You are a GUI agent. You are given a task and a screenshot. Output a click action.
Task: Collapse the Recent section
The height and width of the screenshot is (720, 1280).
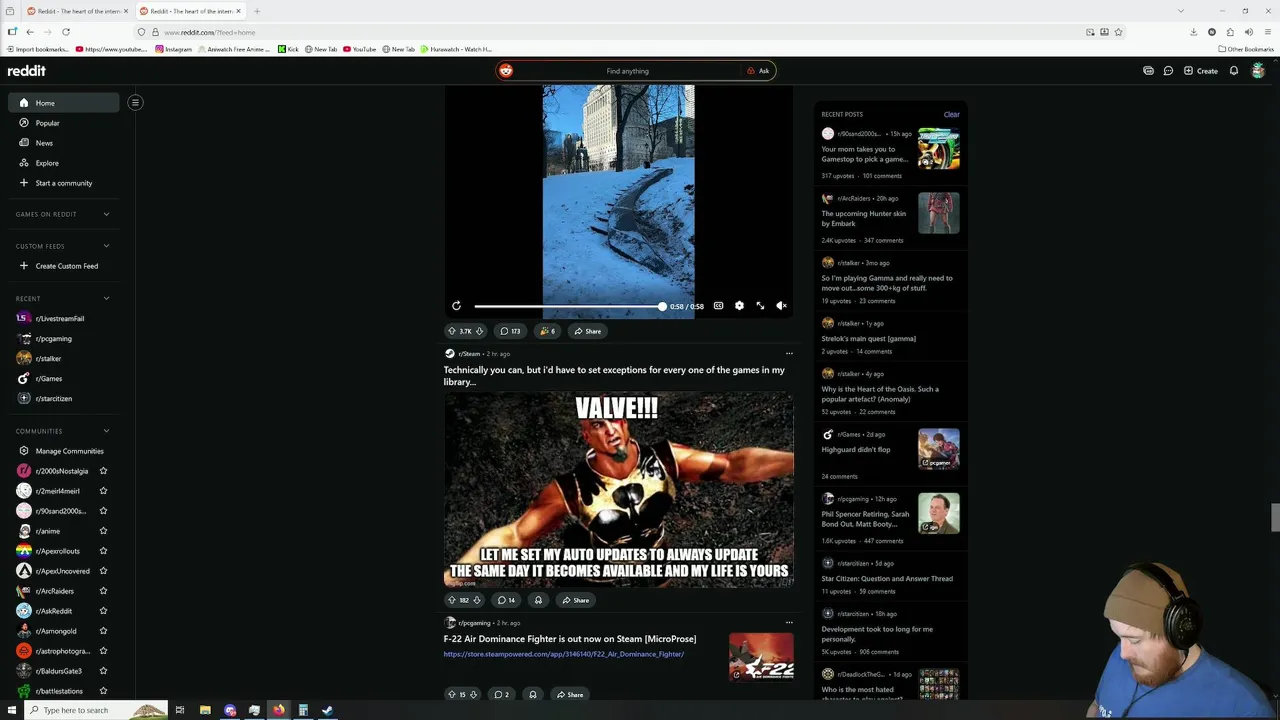[106, 298]
